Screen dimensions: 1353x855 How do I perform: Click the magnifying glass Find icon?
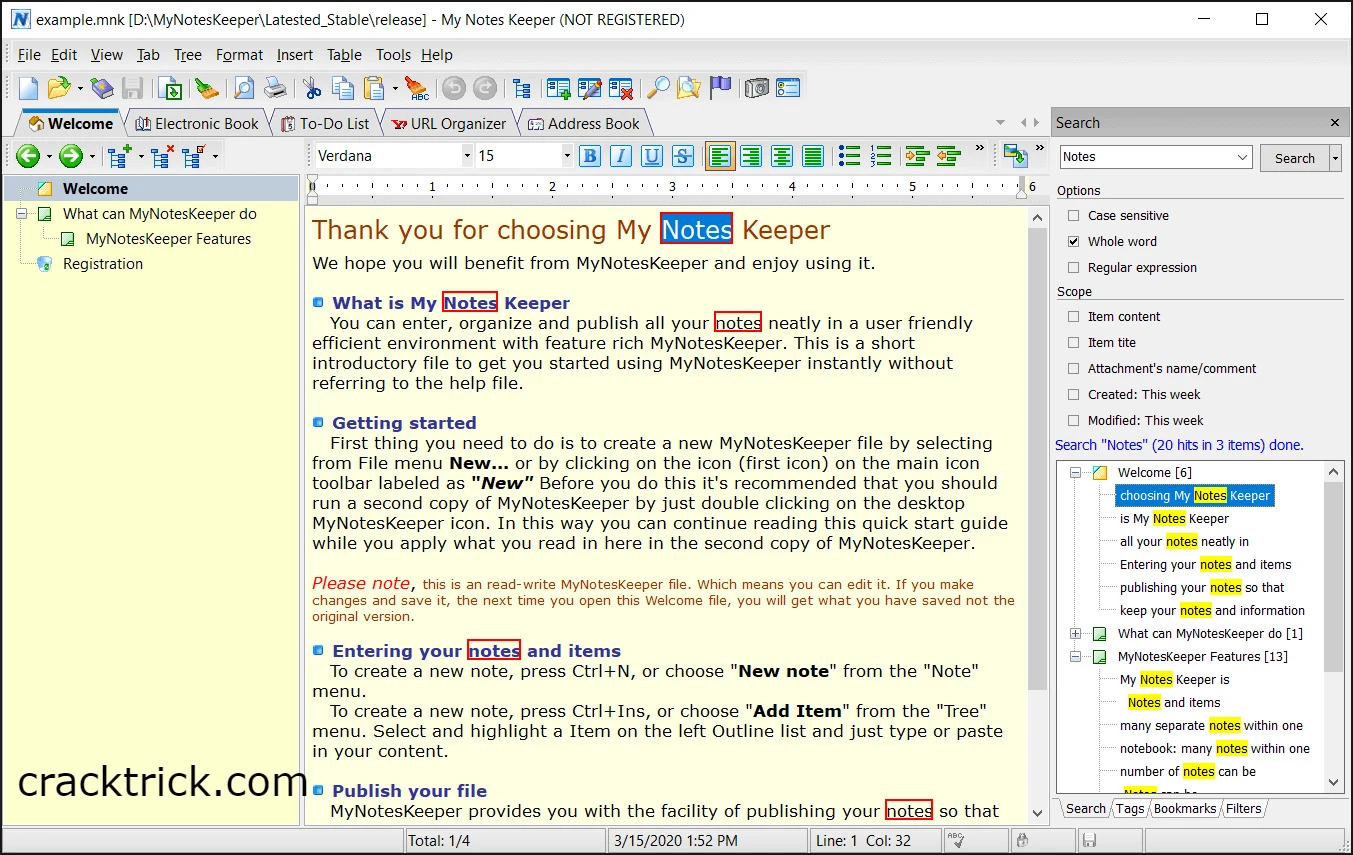(657, 88)
